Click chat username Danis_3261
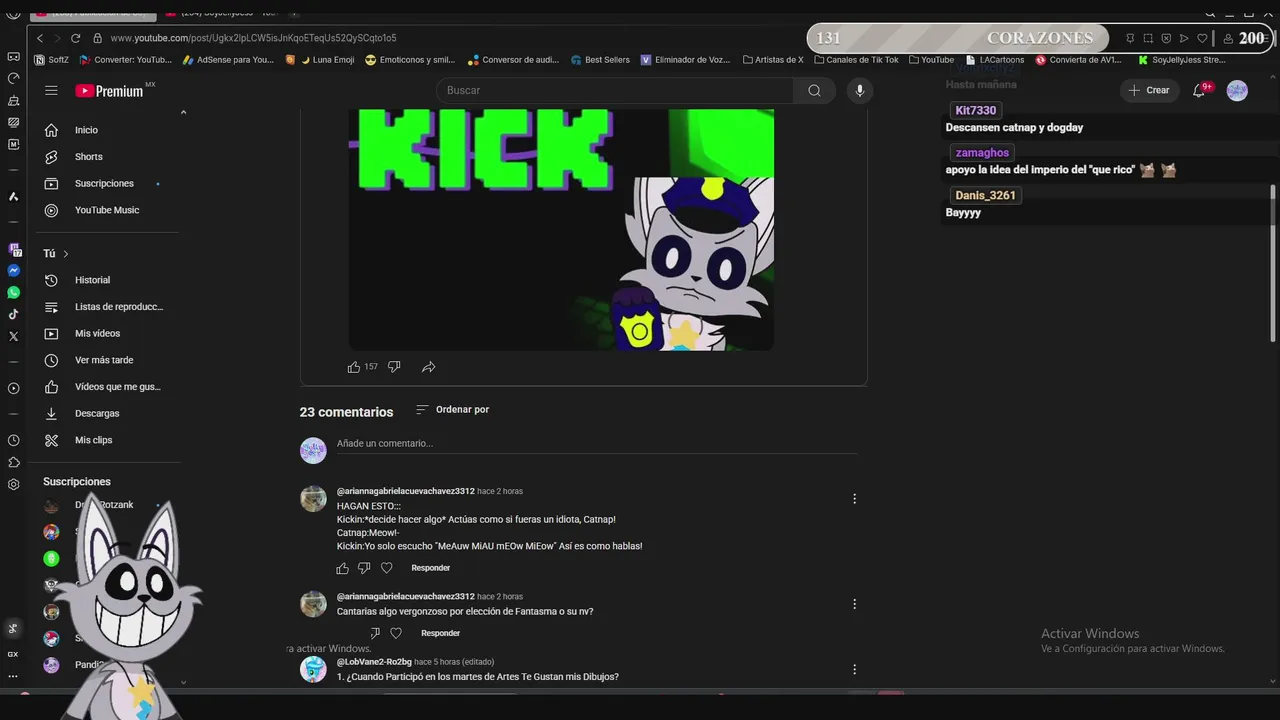The image size is (1280, 720). point(985,195)
